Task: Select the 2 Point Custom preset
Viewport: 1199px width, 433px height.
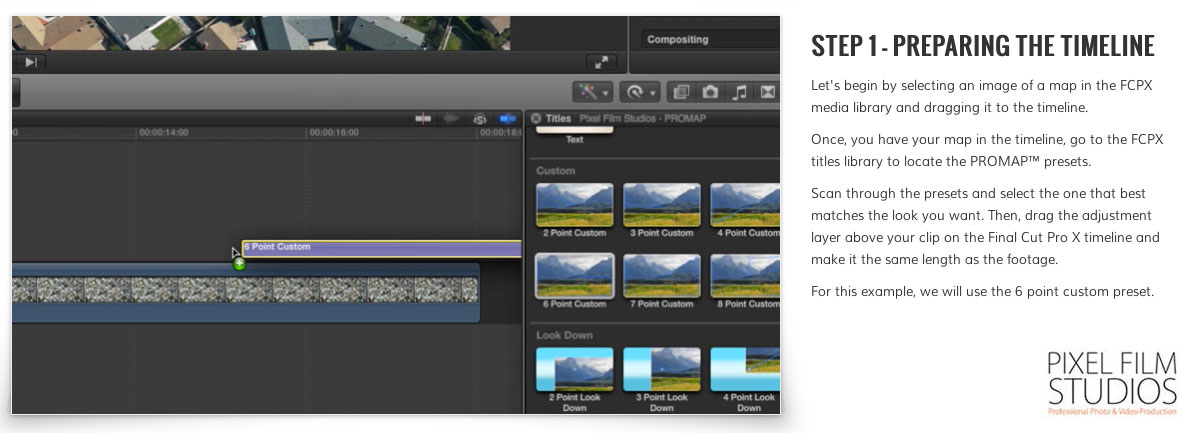Action: (x=574, y=204)
